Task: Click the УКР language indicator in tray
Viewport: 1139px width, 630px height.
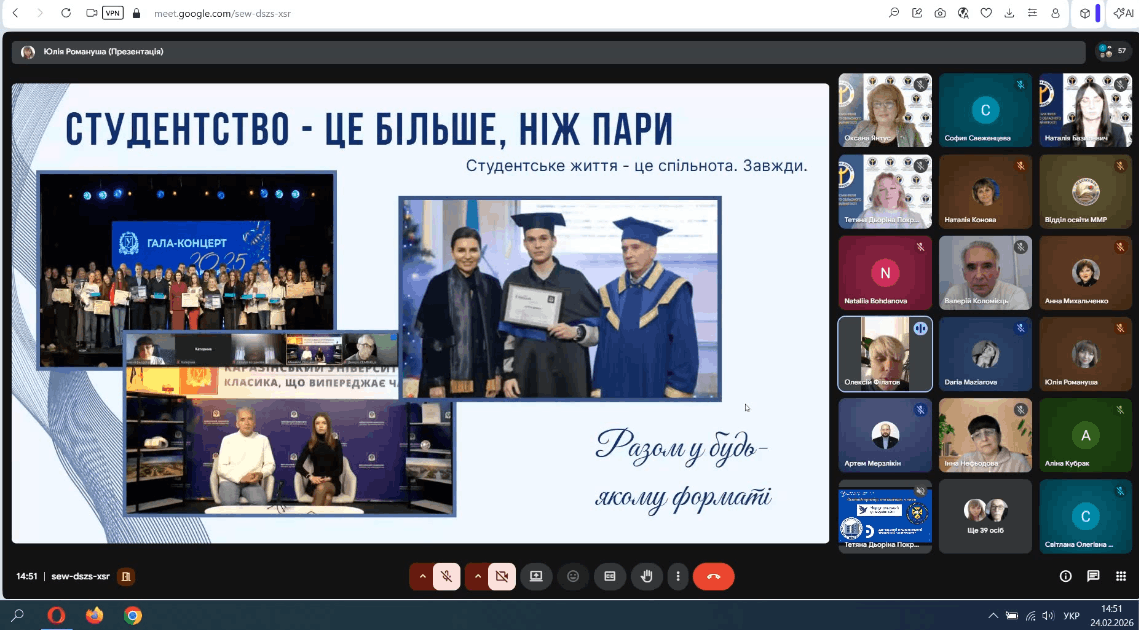Action: point(1071,615)
